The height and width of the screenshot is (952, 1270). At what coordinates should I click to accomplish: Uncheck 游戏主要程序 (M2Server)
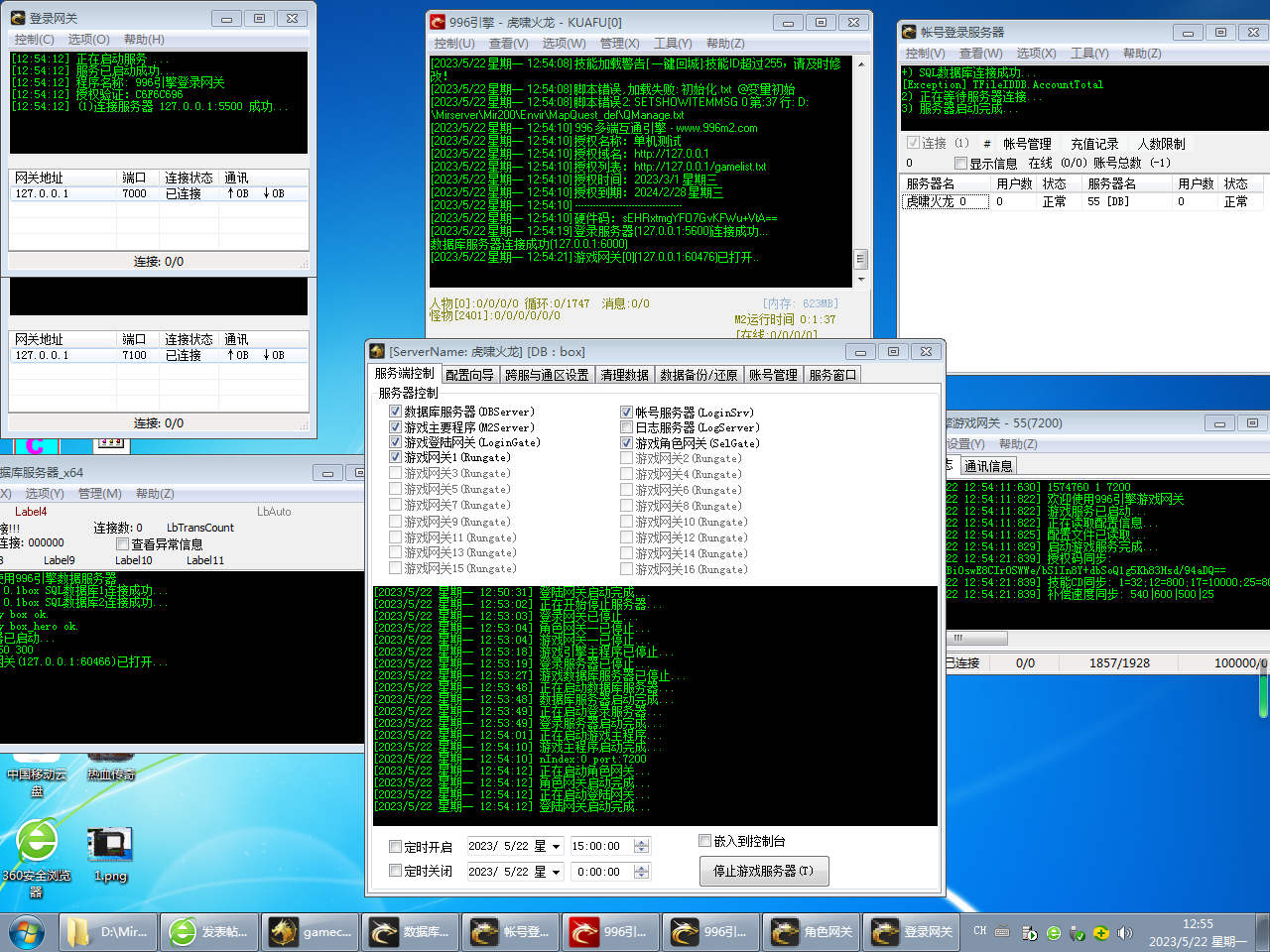(x=395, y=427)
